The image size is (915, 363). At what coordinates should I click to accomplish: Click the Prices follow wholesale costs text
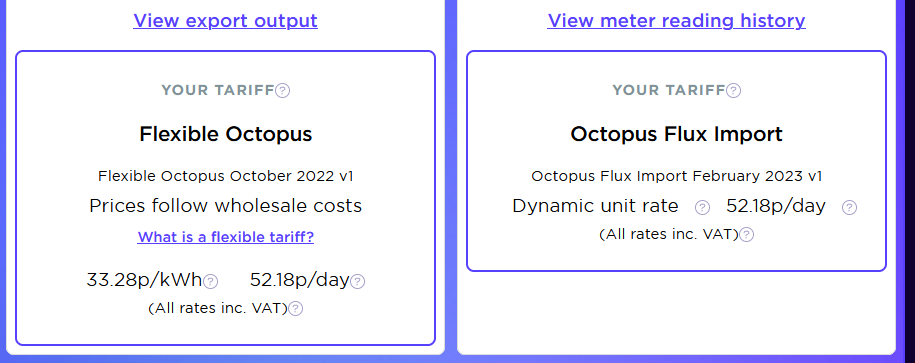226,206
